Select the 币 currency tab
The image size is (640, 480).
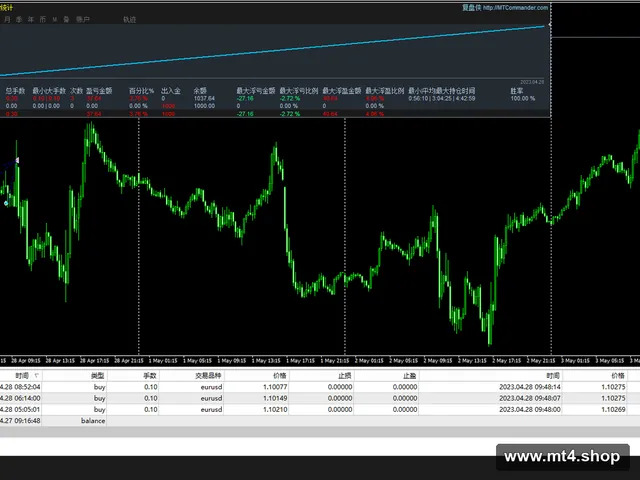[x=43, y=19]
